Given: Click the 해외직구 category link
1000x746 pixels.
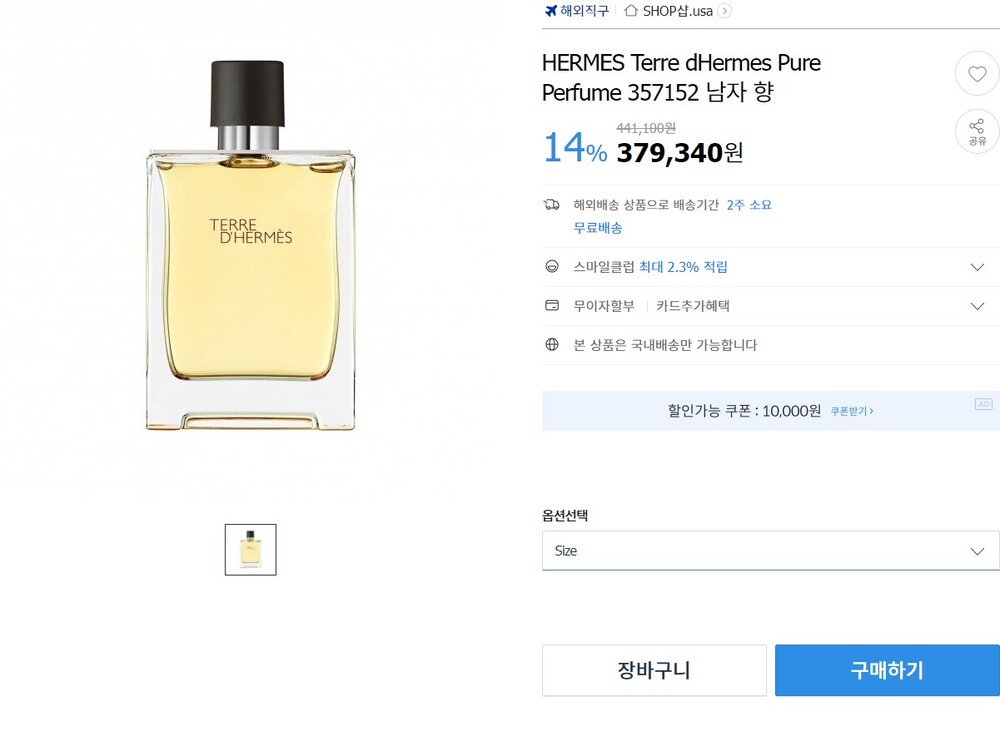Looking at the screenshot, I should [584, 11].
